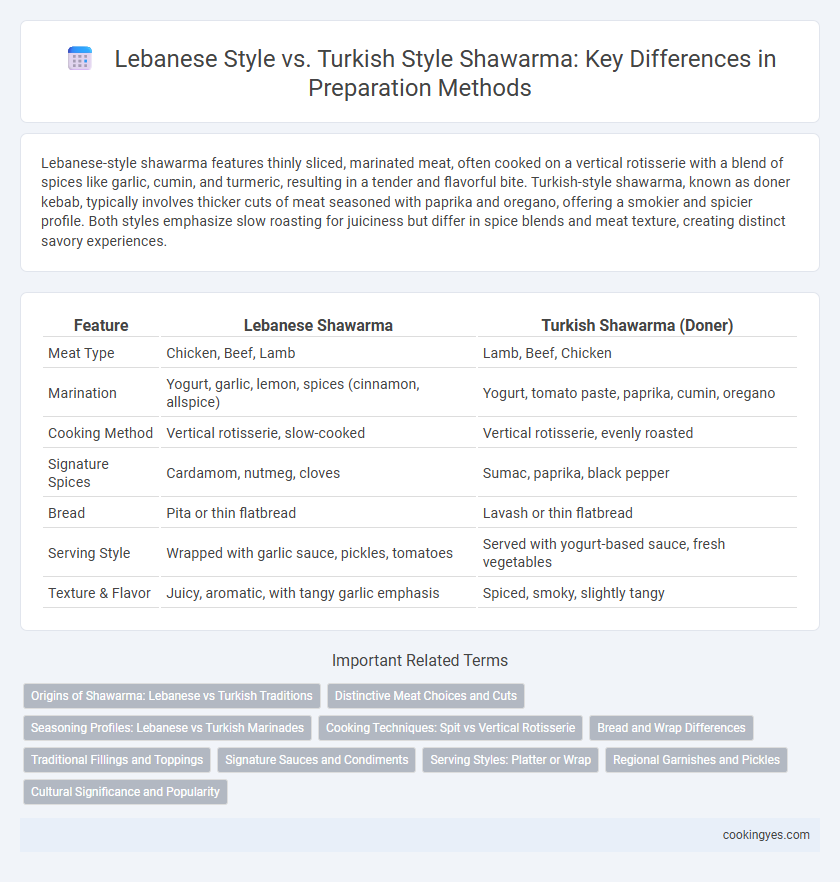Viewport: 840px width, 882px height.
Task: Click the 'Lebanese Shawarma' column header
Action: [318, 325]
